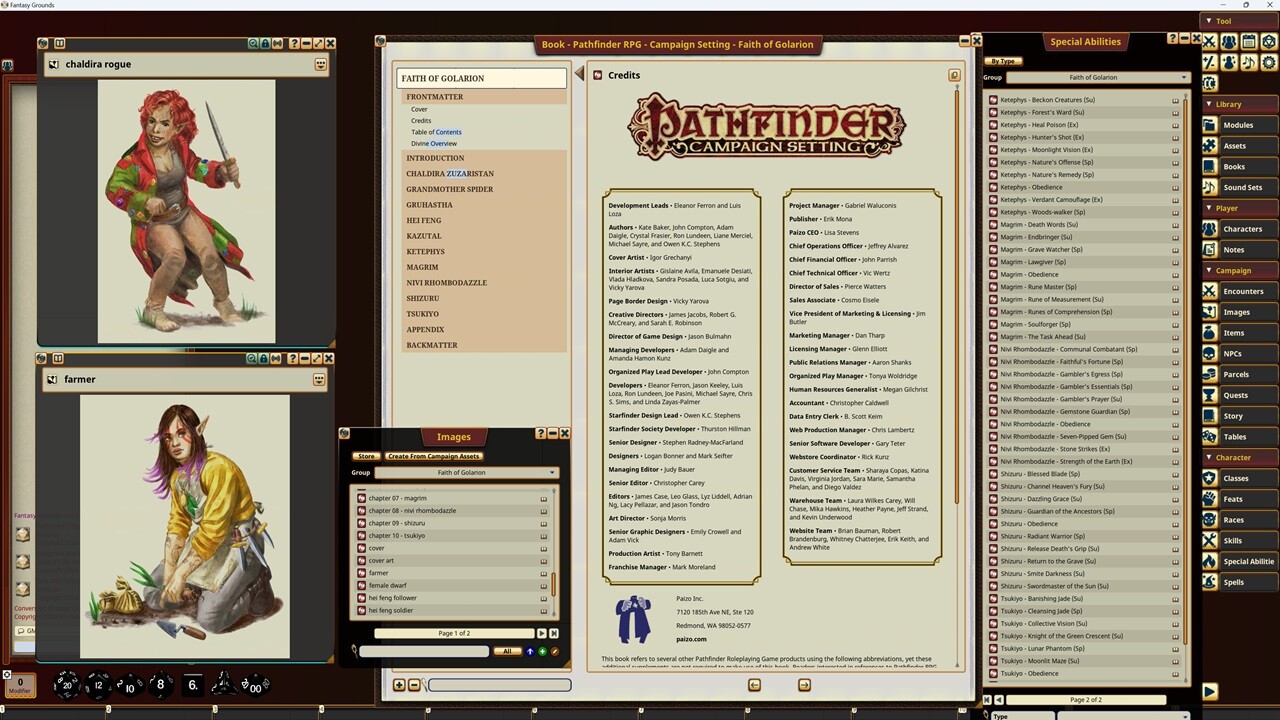Open the Party Sheet tool

tap(1228, 41)
